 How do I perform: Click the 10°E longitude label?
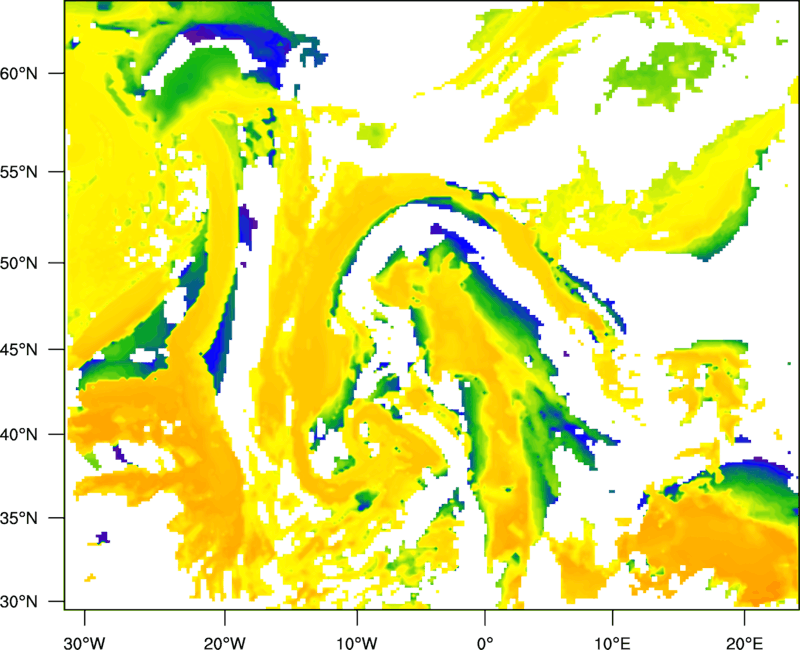[612, 643]
